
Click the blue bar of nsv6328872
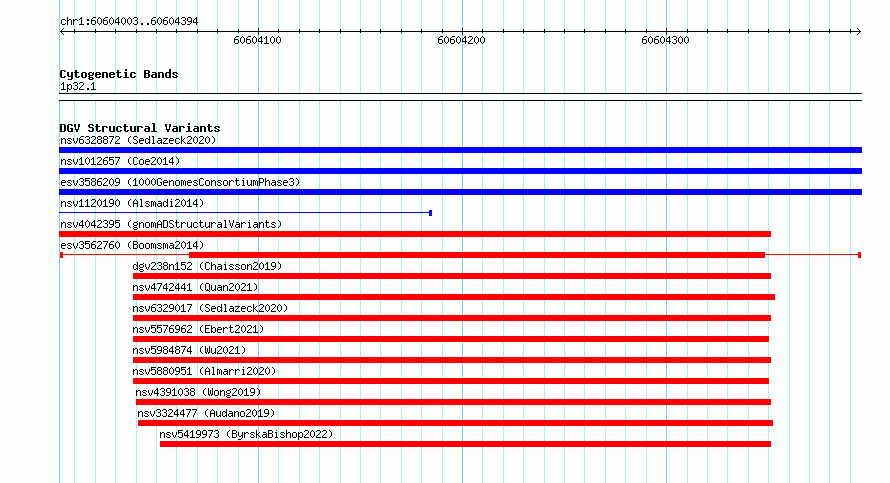tap(460, 150)
